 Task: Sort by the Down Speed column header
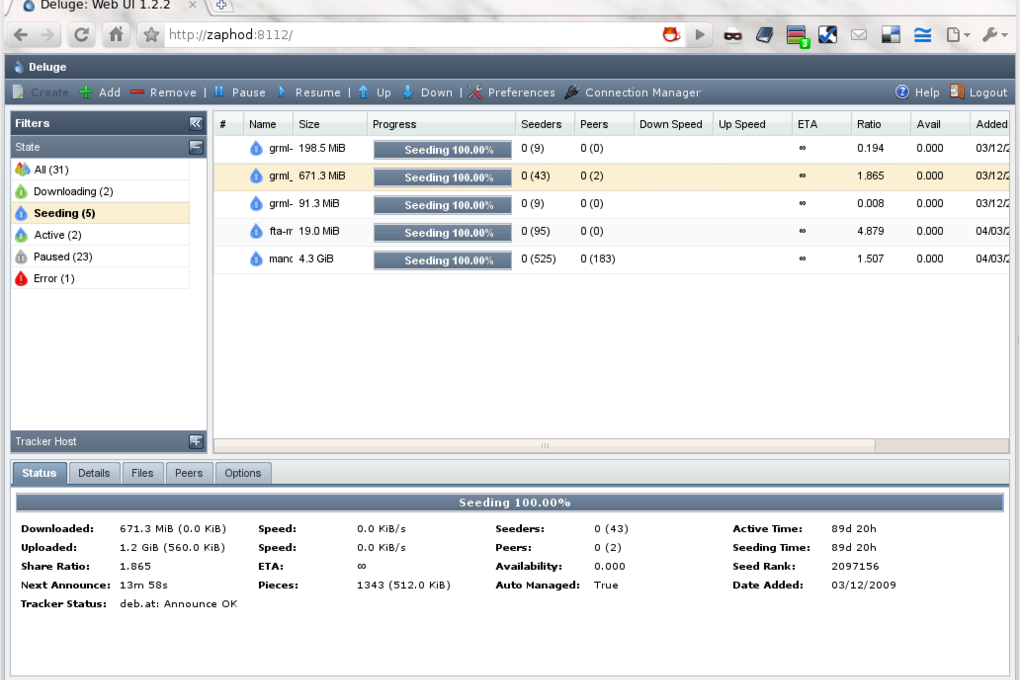pos(673,124)
